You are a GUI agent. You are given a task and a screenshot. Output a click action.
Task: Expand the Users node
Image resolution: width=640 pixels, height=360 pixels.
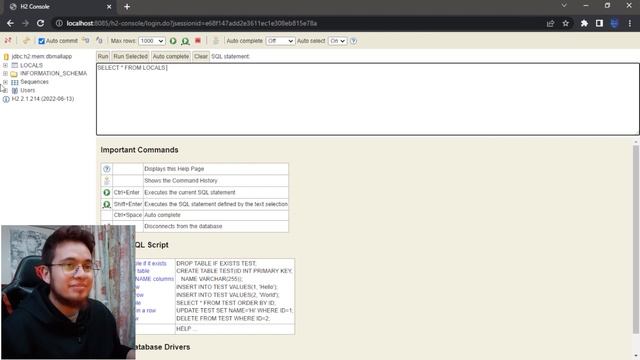click(x=5, y=90)
